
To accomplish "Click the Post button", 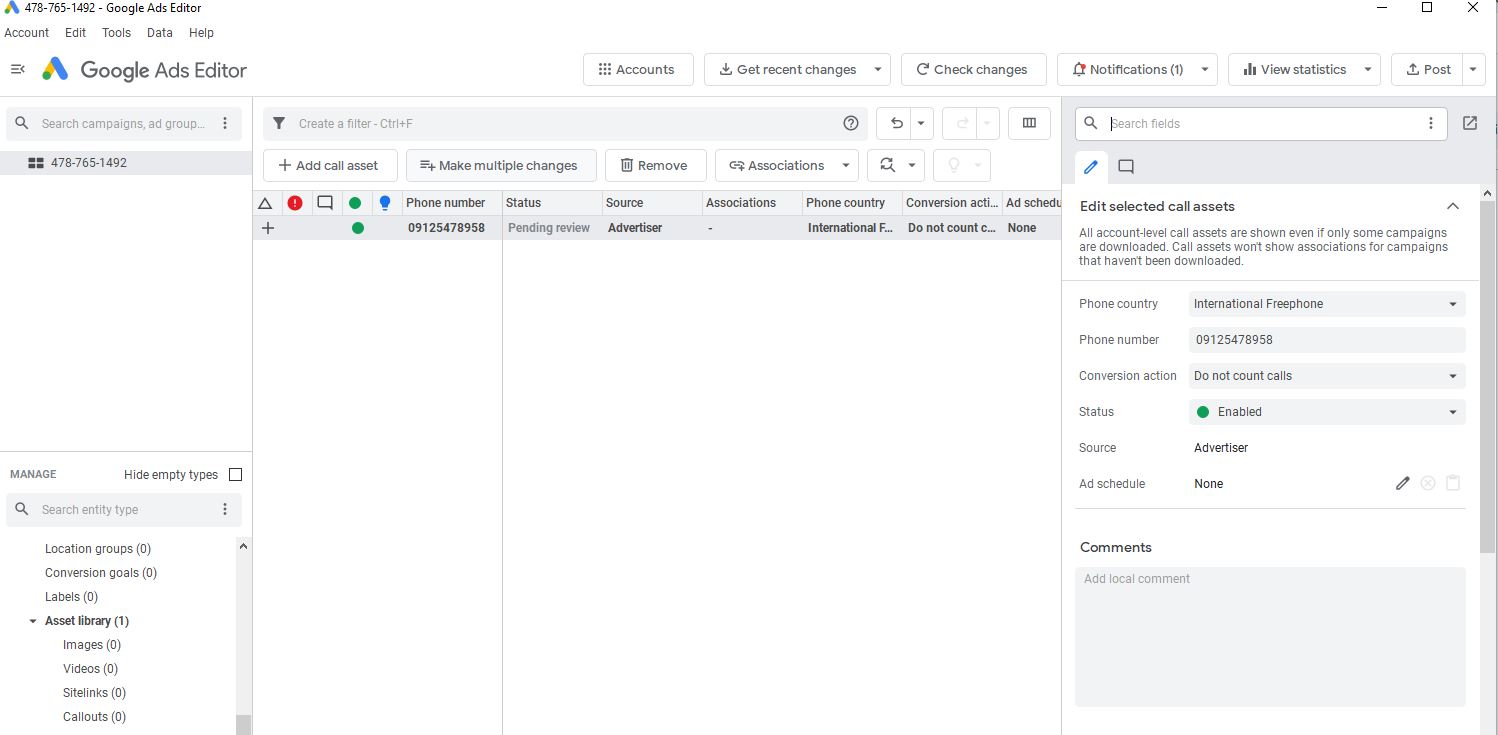I will (x=1428, y=70).
